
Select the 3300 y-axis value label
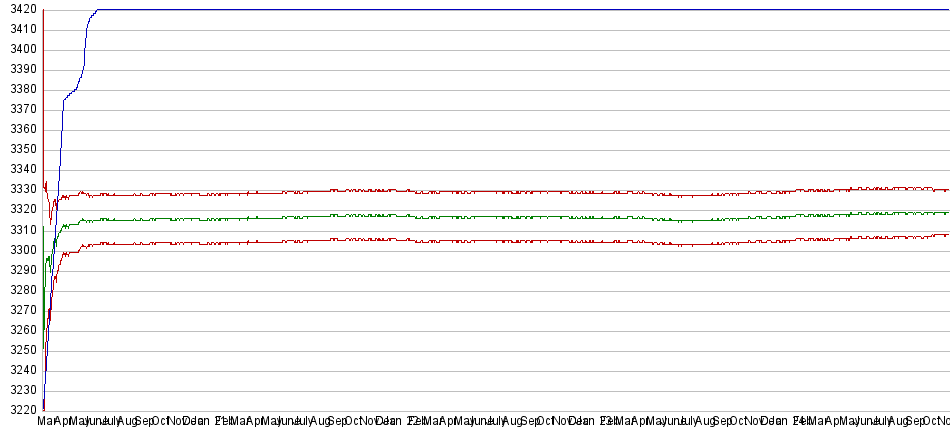[19, 250]
